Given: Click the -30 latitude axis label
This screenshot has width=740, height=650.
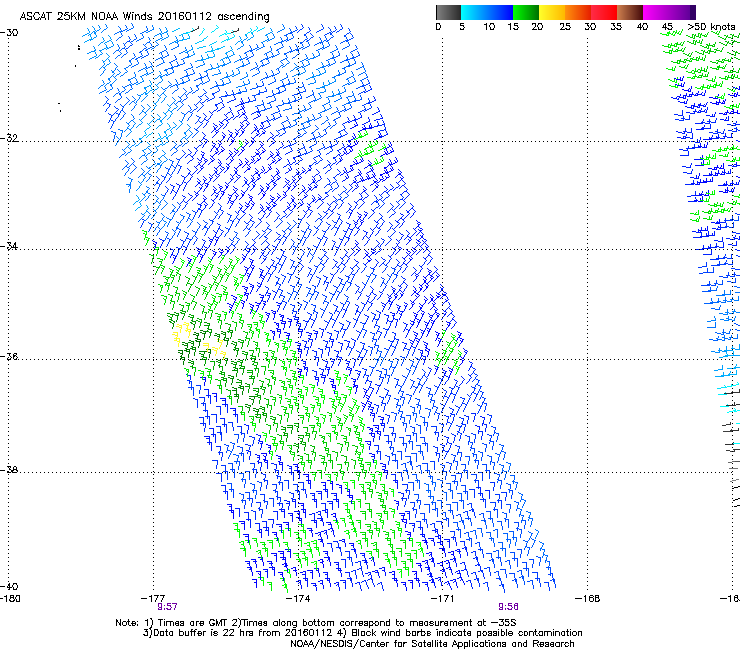Looking at the screenshot, I should (9, 33).
